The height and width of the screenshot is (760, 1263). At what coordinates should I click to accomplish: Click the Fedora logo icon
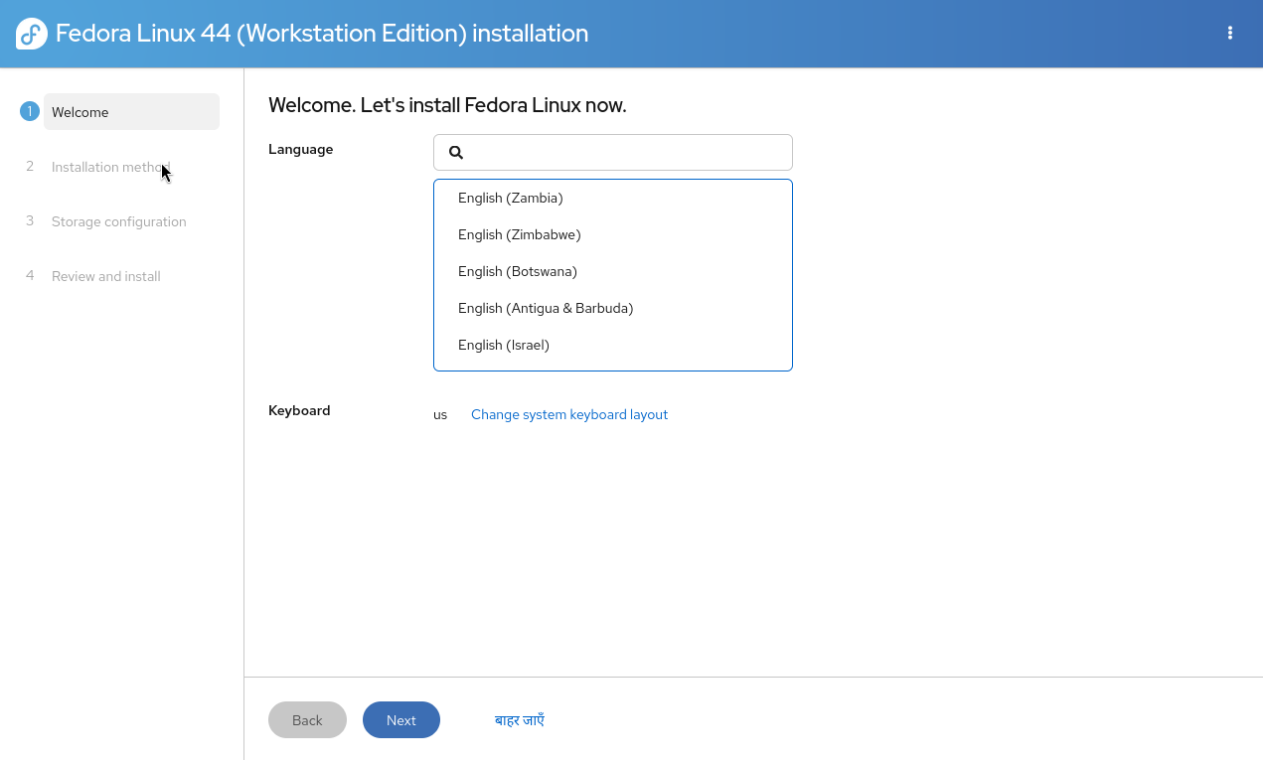pos(32,33)
